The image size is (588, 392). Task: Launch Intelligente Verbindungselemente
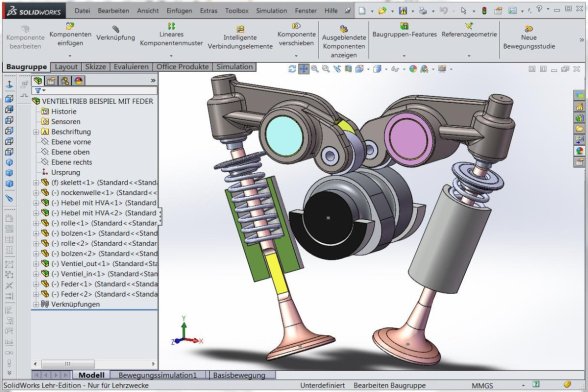click(x=240, y=38)
